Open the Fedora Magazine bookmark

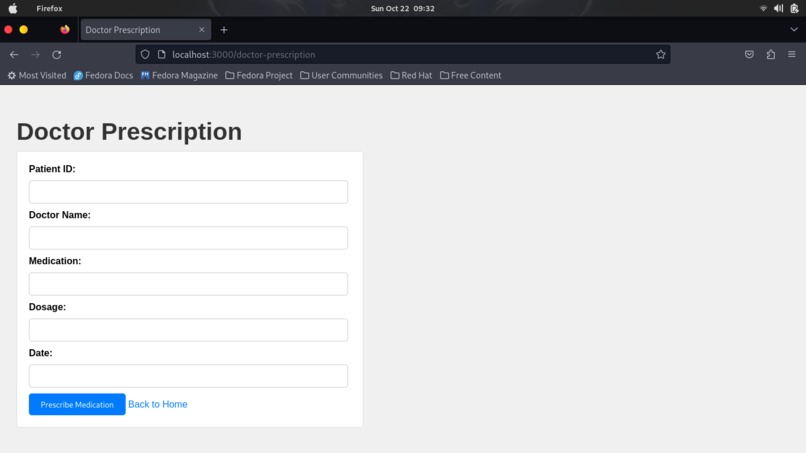point(179,75)
